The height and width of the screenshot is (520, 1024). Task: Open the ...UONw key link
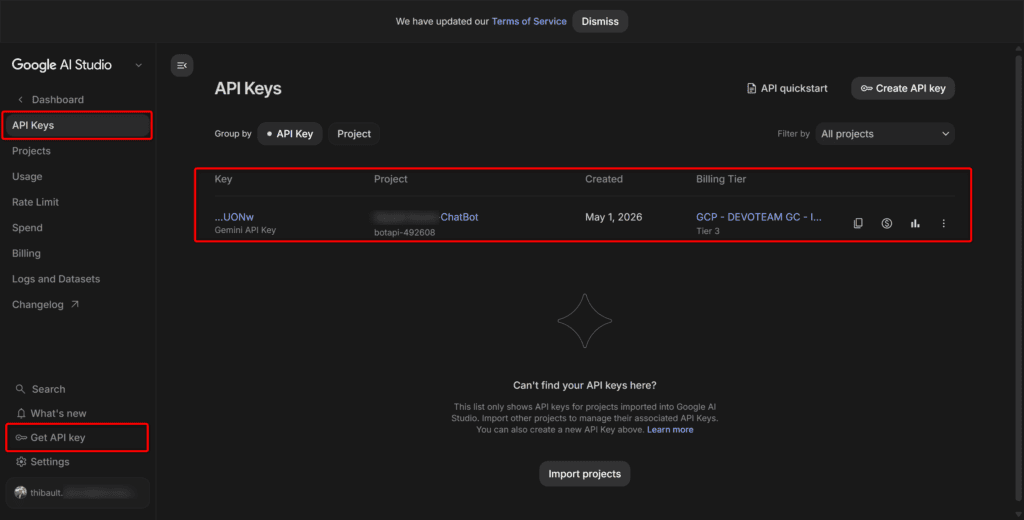234,217
